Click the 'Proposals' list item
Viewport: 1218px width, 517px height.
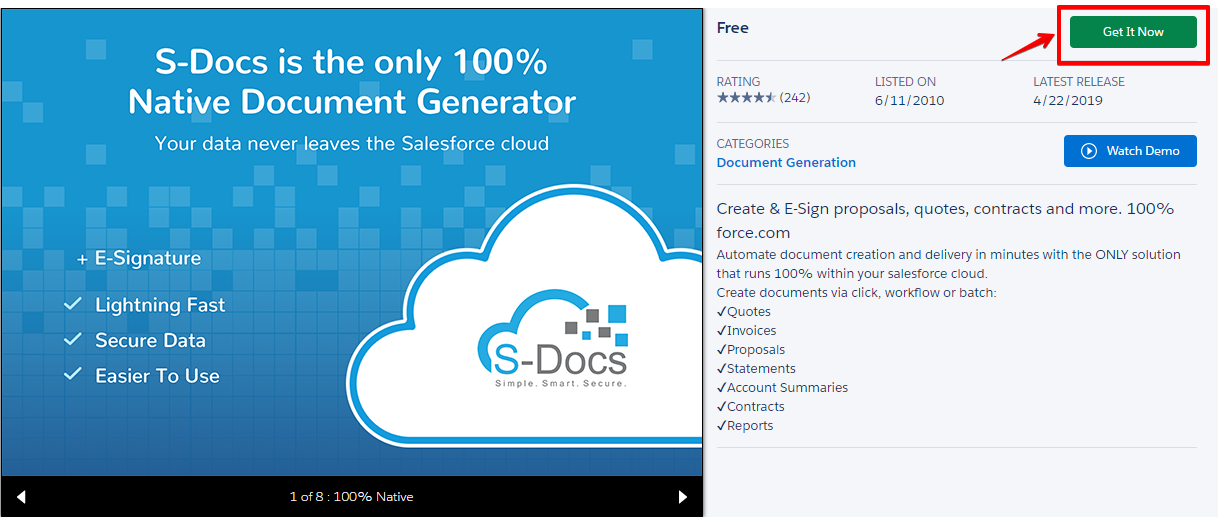(751, 350)
